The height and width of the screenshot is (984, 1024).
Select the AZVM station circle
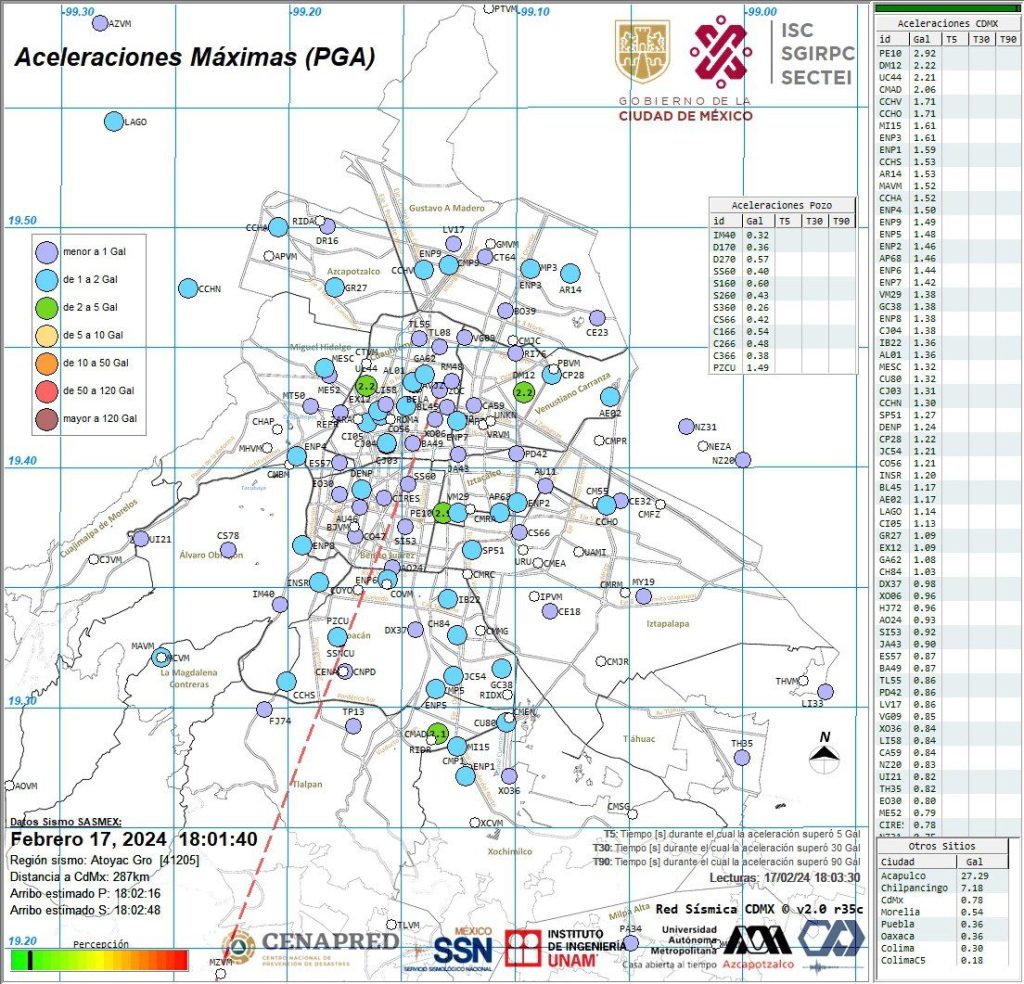click(100, 24)
